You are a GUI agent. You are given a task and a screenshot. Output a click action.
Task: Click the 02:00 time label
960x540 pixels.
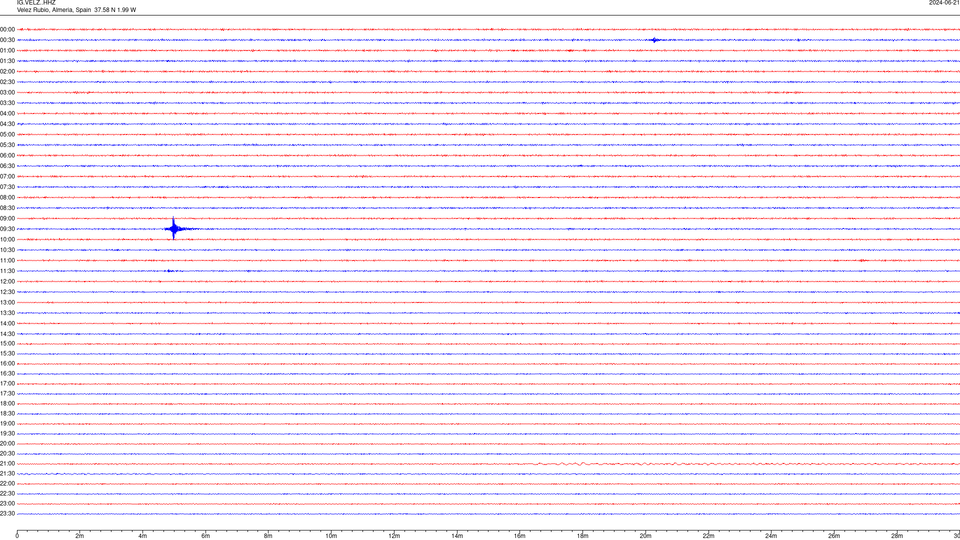(x=7, y=72)
